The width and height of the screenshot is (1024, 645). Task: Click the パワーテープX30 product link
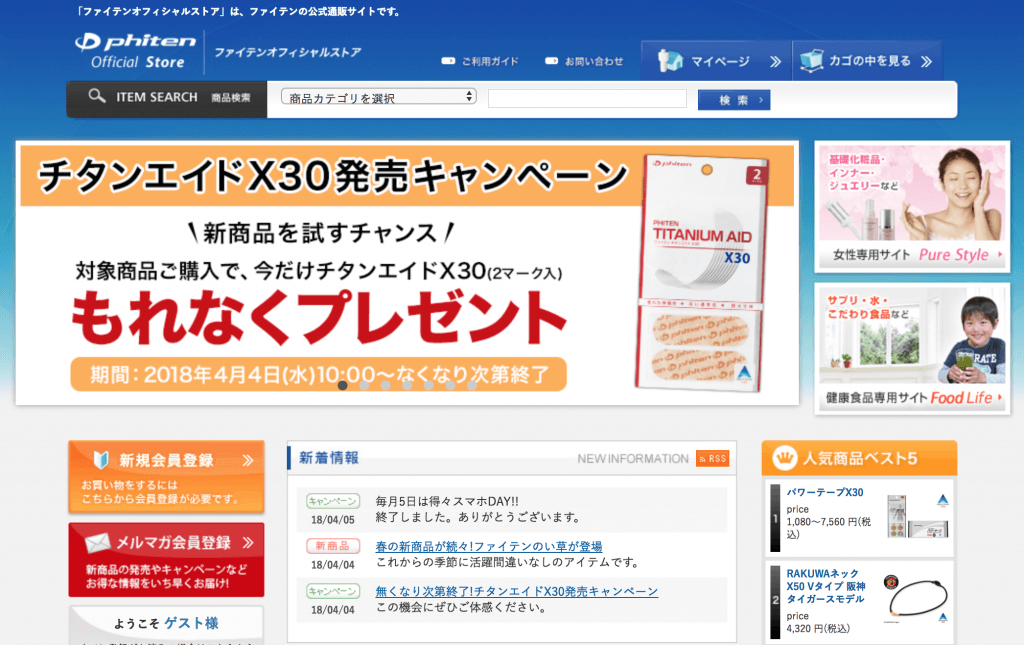(825, 492)
